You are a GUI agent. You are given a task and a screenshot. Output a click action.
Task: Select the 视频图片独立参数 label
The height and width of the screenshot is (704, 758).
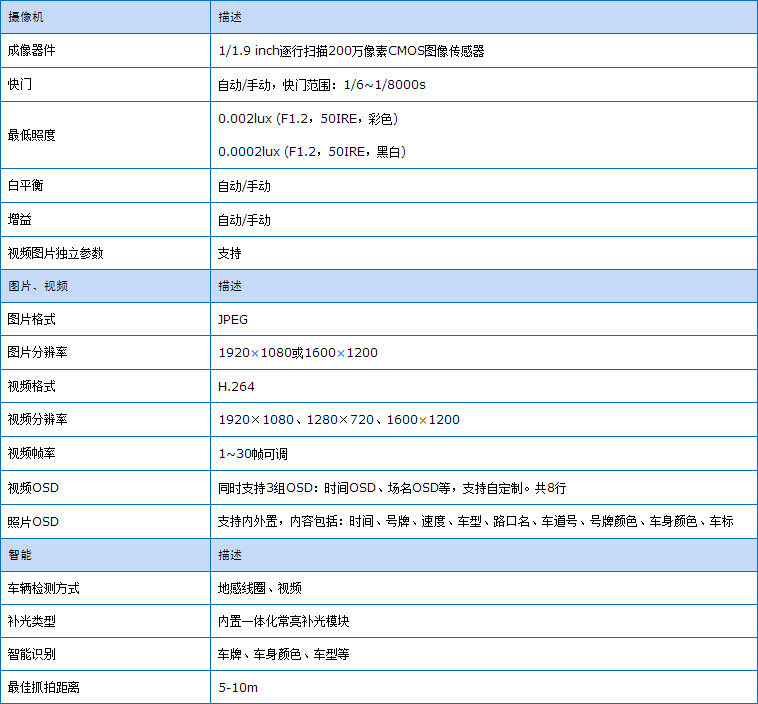click(55, 253)
